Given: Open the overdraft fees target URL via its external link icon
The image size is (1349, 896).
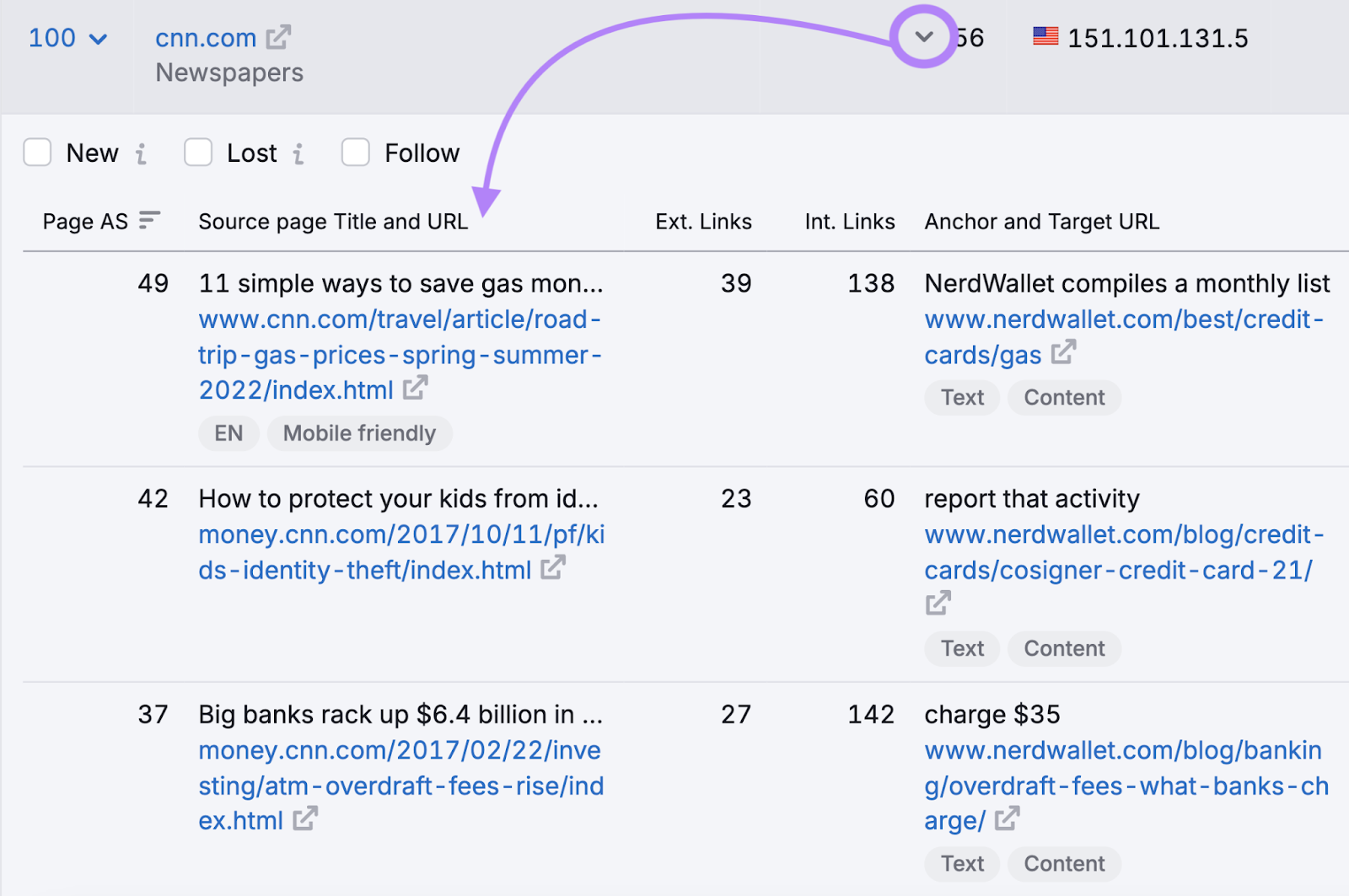Looking at the screenshot, I should 1006,818.
